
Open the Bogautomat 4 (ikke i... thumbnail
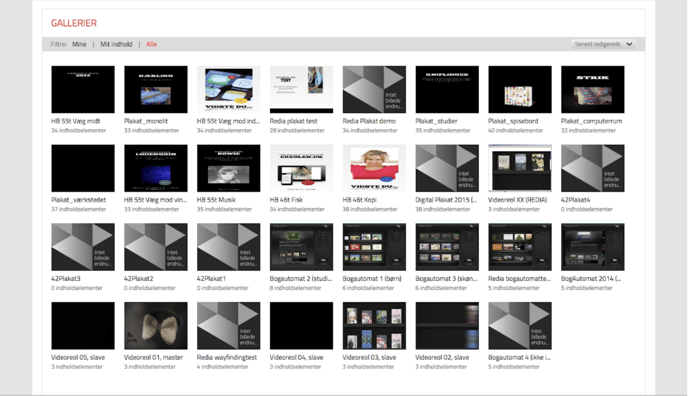tap(520, 326)
